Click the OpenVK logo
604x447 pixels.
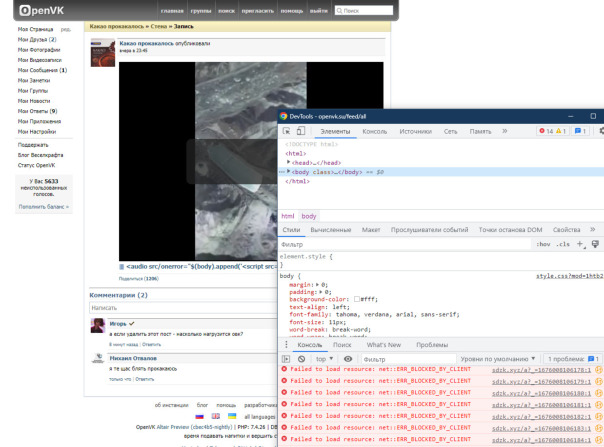pos(42,10)
